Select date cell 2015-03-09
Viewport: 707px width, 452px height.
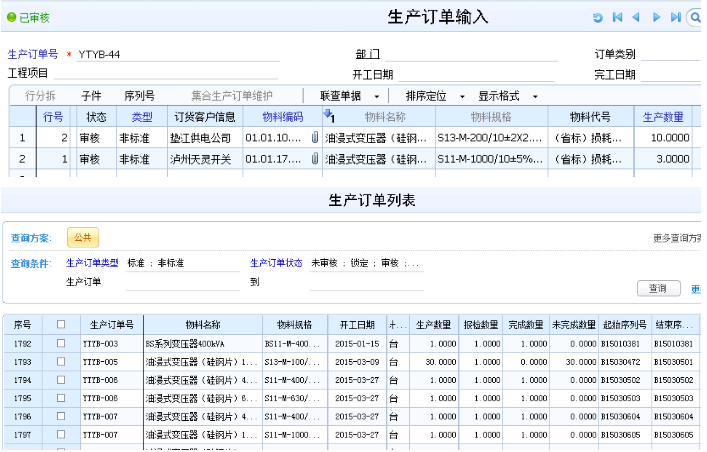(x=357, y=362)
